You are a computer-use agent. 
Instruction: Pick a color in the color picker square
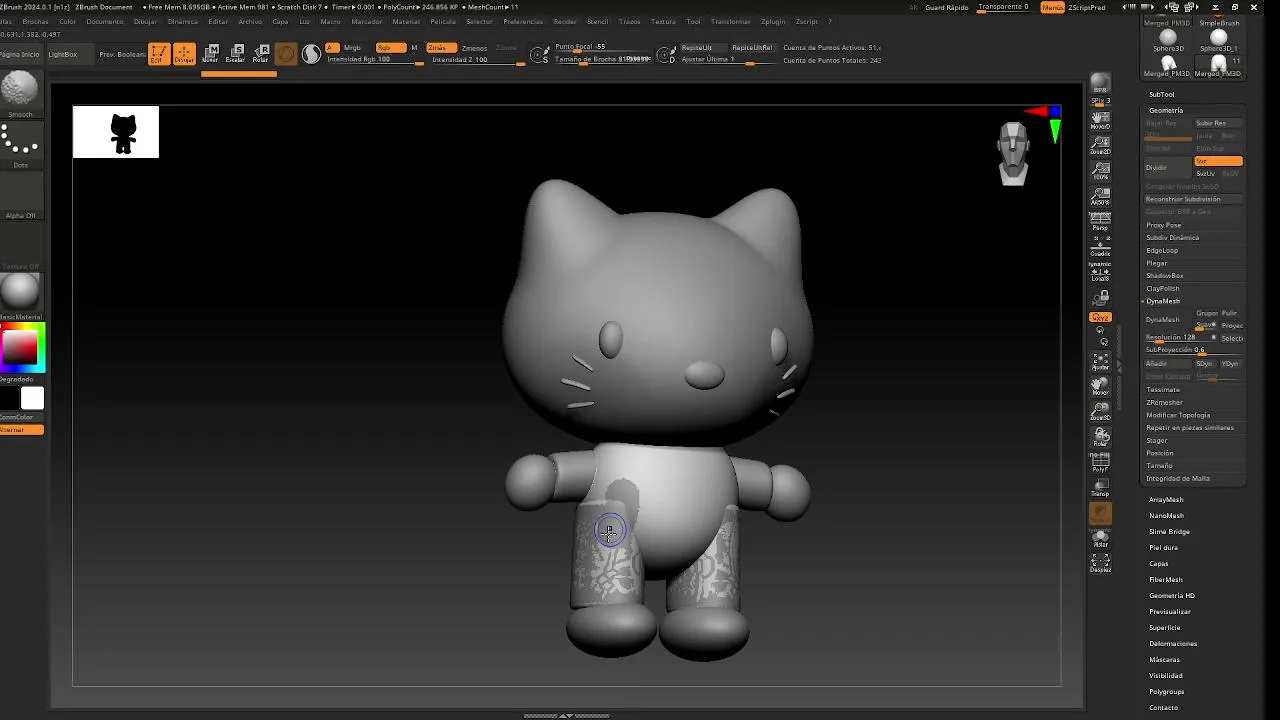[21, 347]
